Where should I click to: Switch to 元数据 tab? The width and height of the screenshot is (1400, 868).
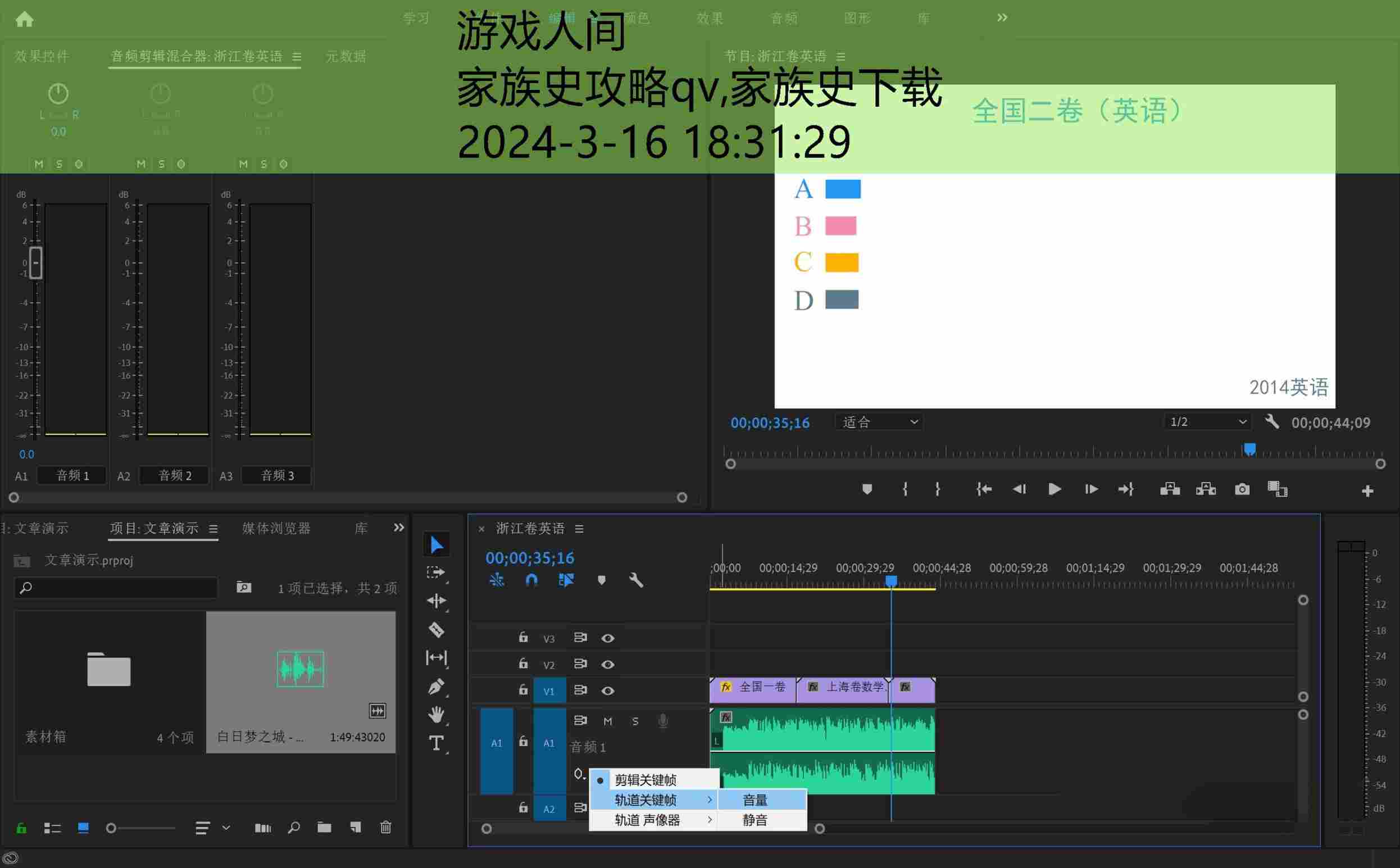coord(346,56)
